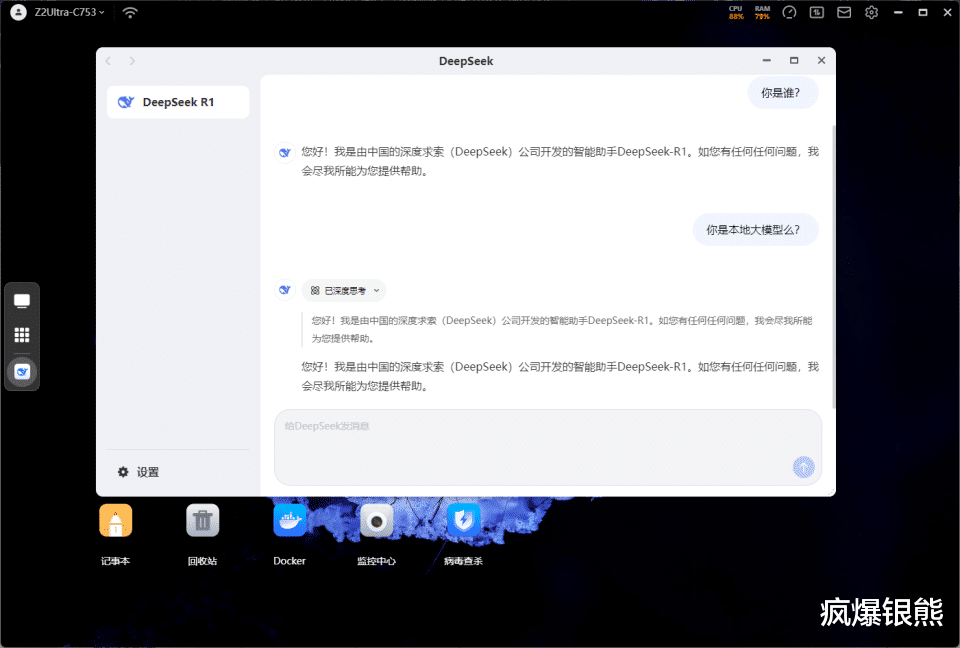Send the message with the arrow button

803,467
